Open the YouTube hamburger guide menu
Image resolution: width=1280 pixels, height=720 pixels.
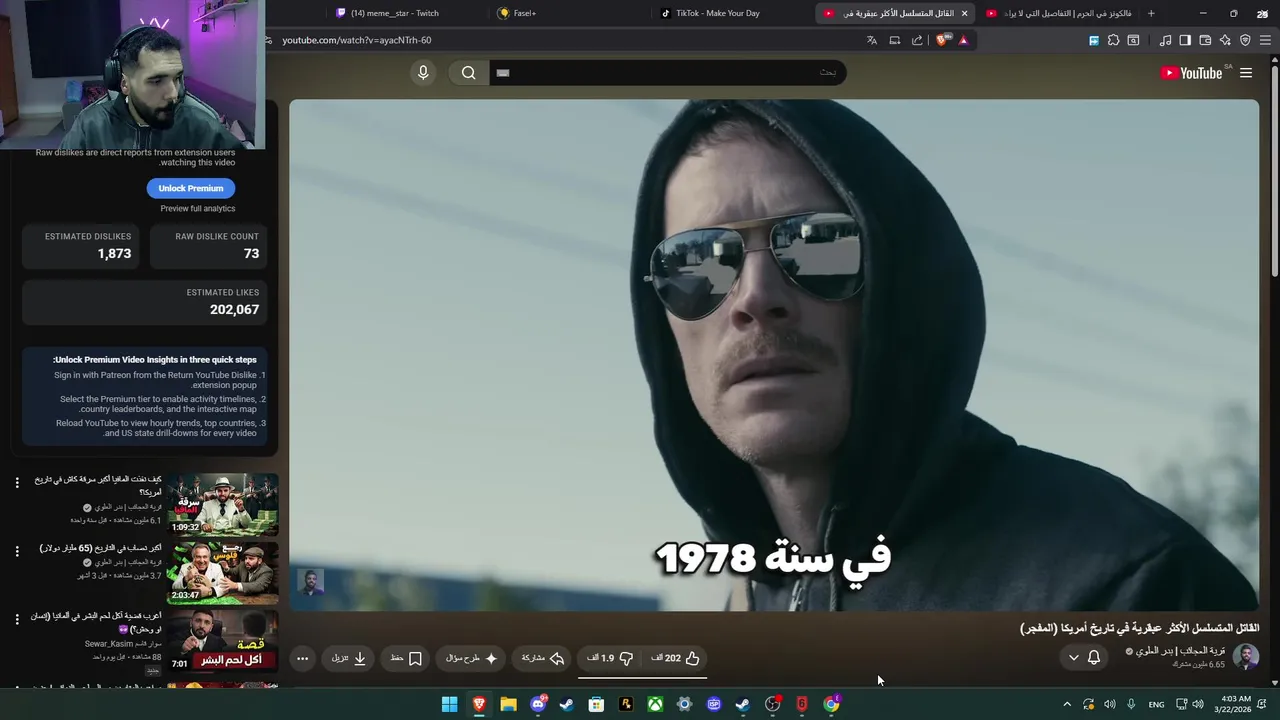coord(1246,73)
